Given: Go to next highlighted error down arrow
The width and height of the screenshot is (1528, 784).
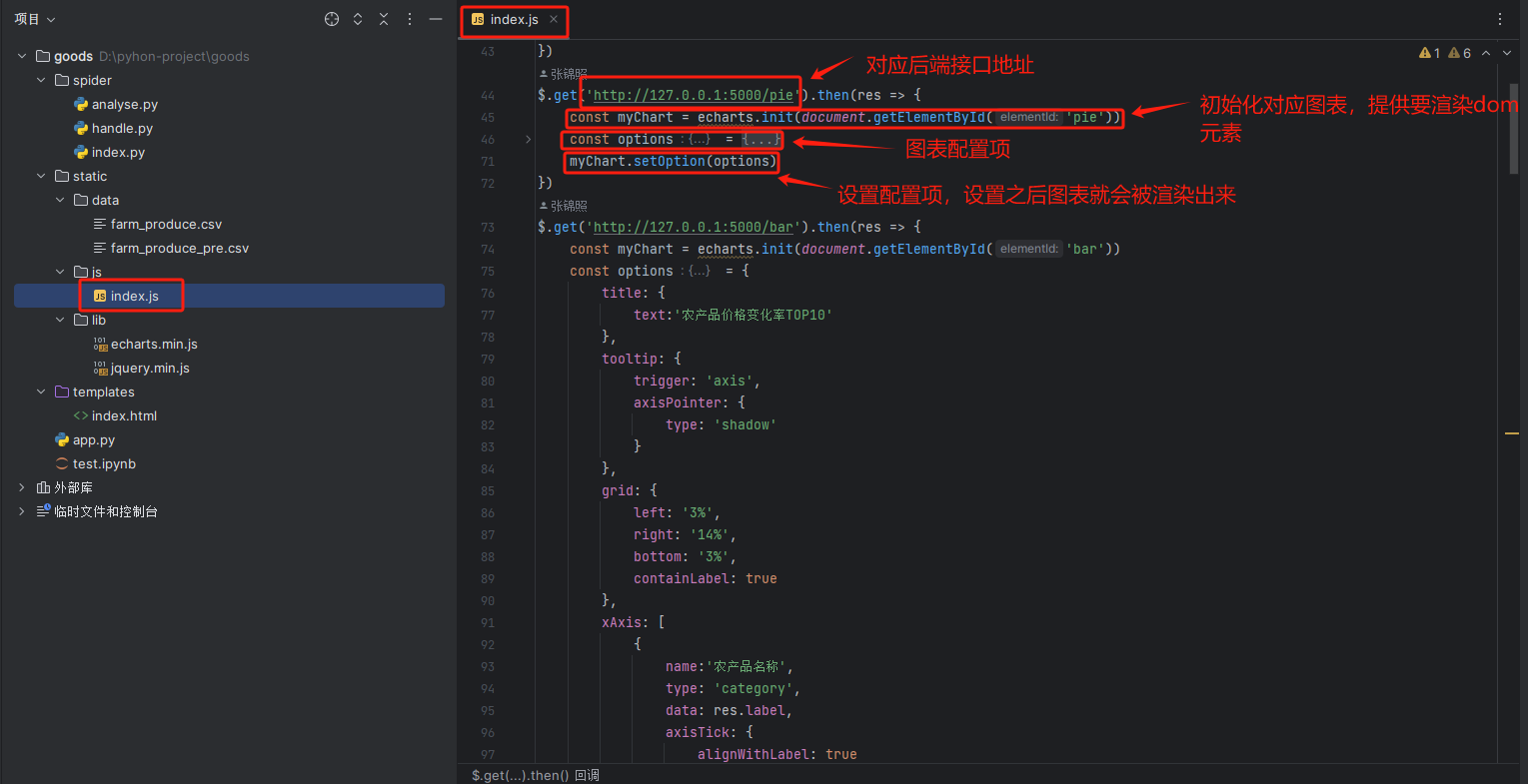Looking at the screenshot, I should [x=1507, y=53].
